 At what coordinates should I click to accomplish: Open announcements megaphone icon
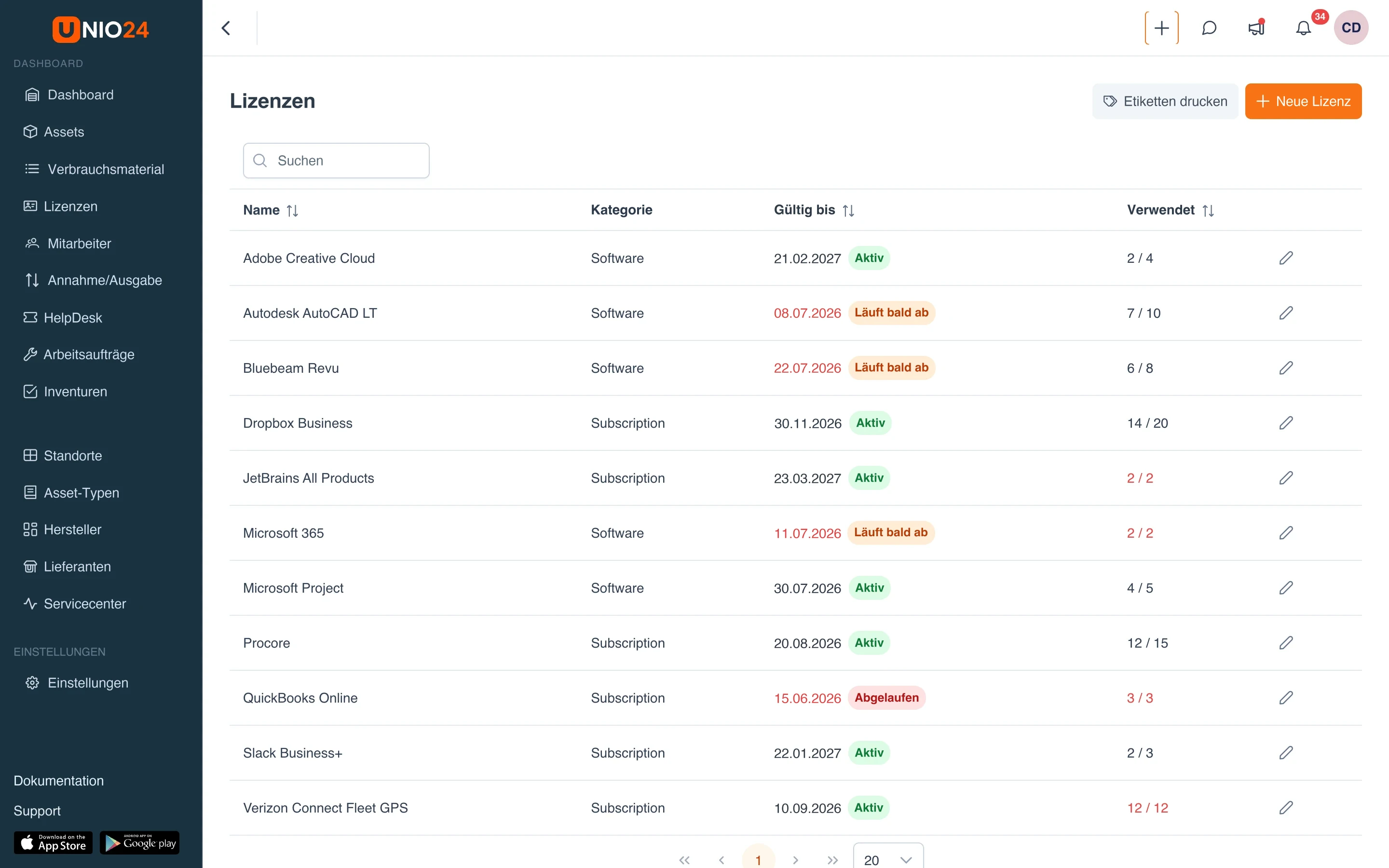point(1256,27)
